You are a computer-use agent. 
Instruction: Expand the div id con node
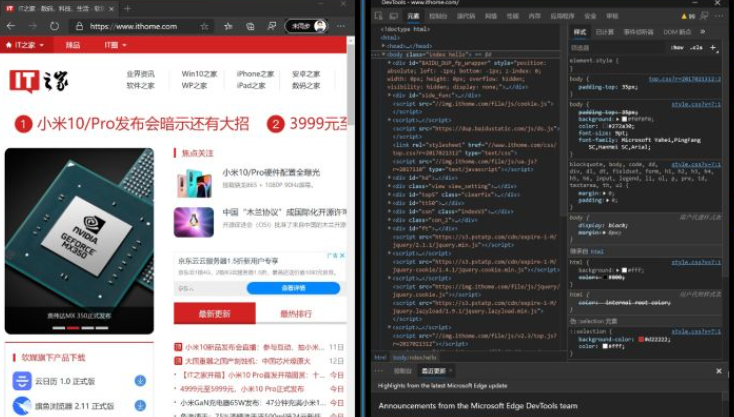pos(389,211)
